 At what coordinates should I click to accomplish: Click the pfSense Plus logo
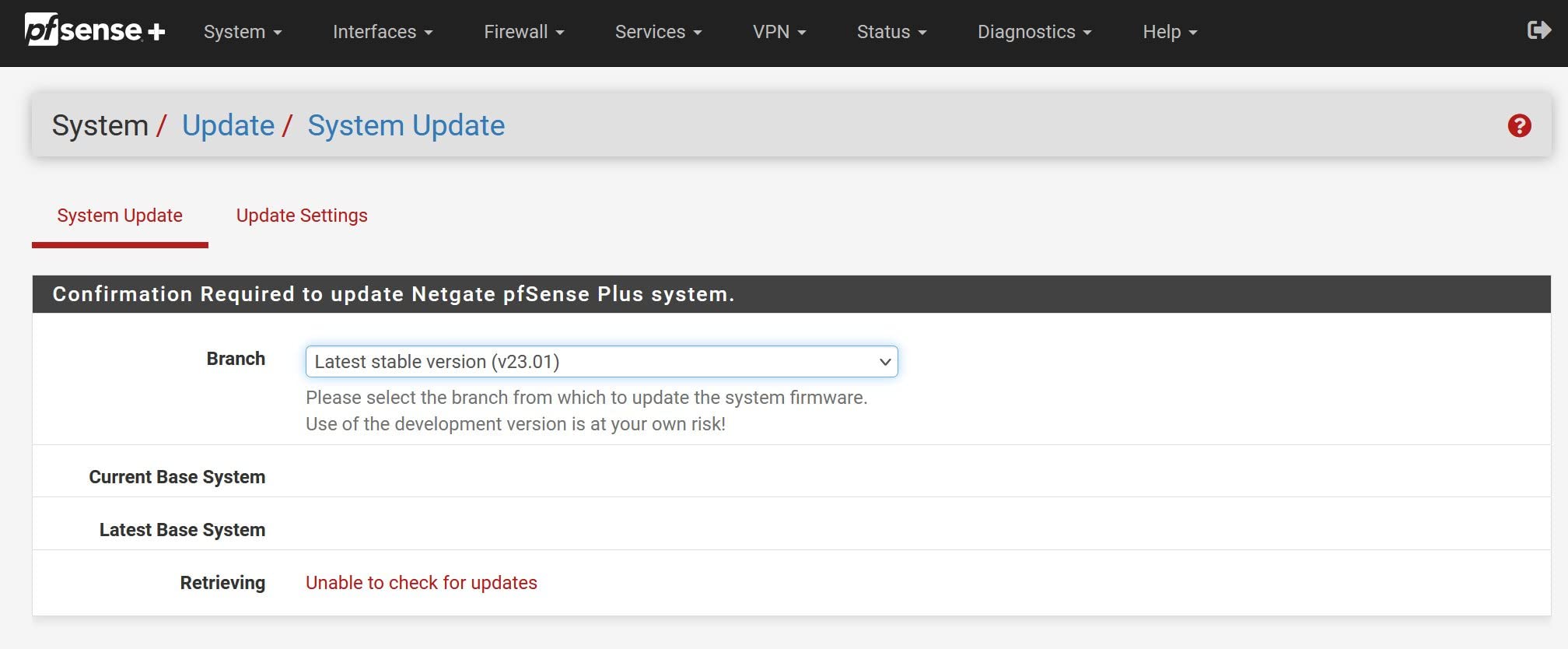tap(95, 31)
